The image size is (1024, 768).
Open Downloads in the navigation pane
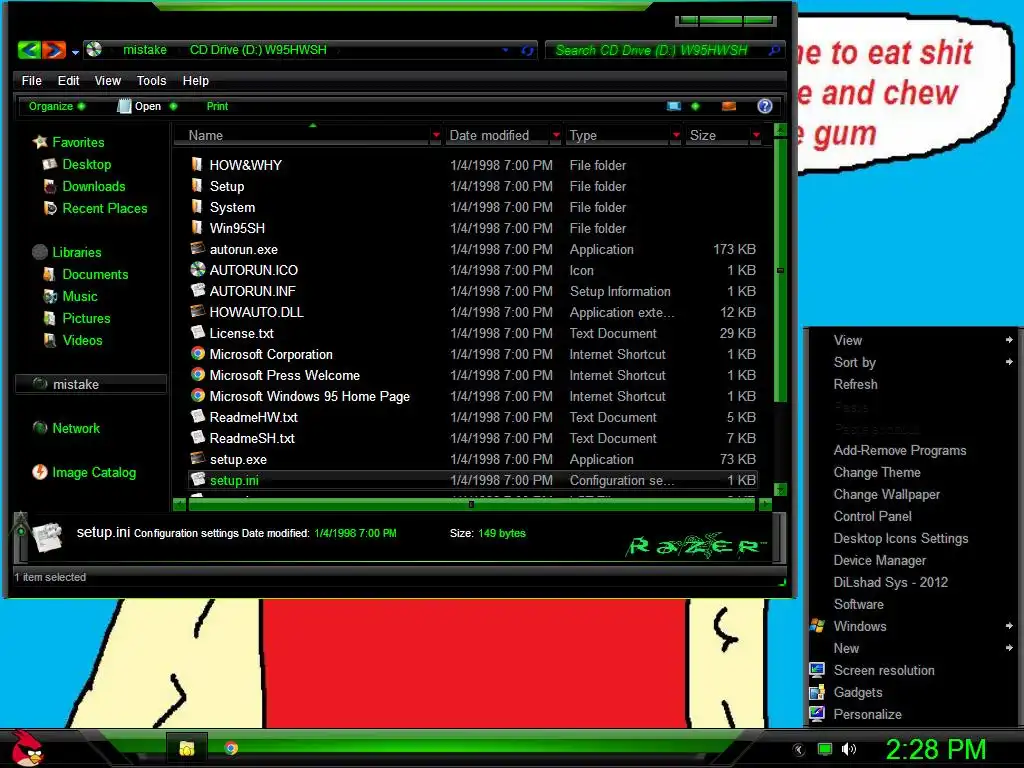93,187
